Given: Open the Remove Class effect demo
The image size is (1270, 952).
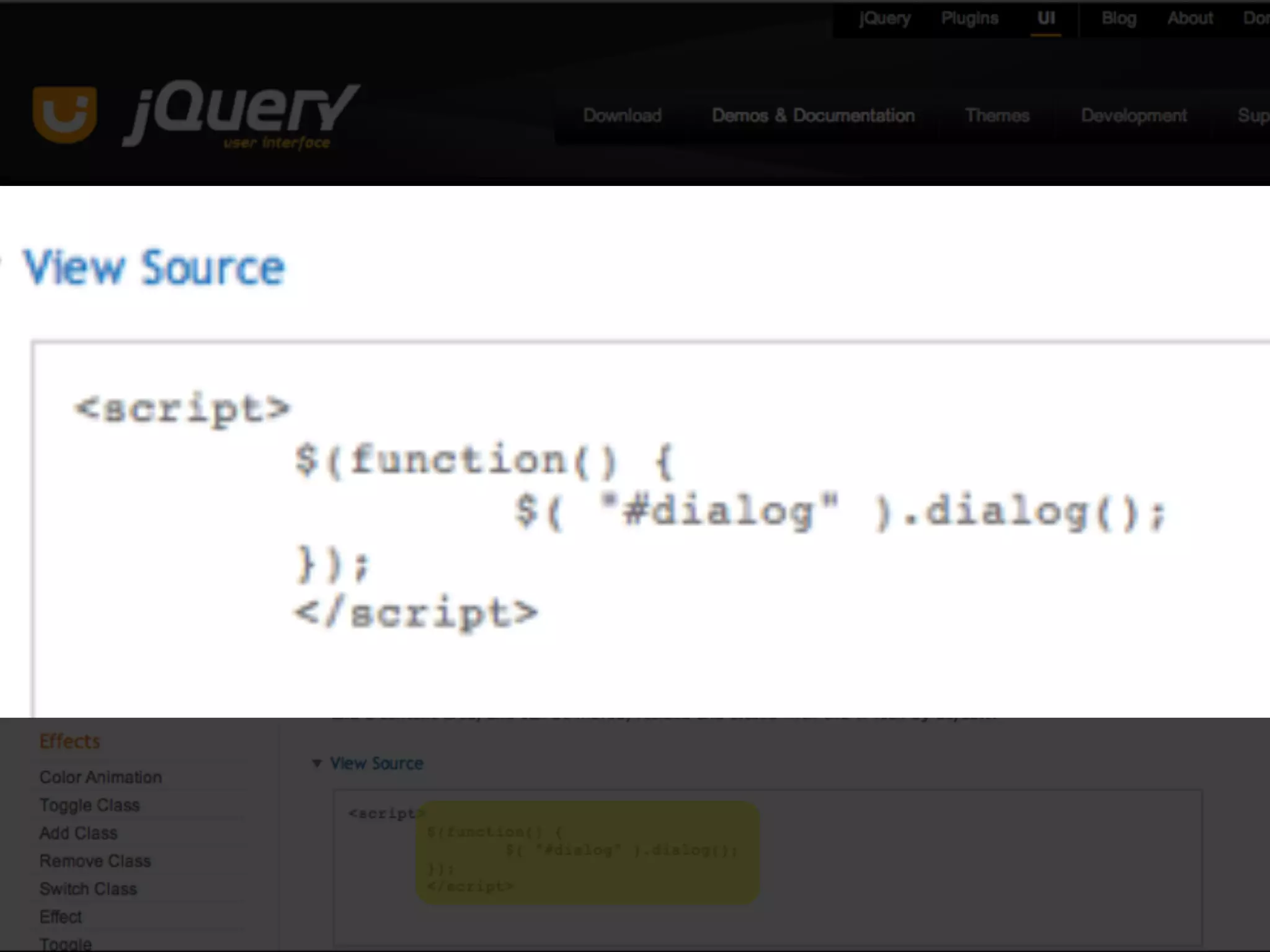Looking at the screenshot, I should [95, 861].
